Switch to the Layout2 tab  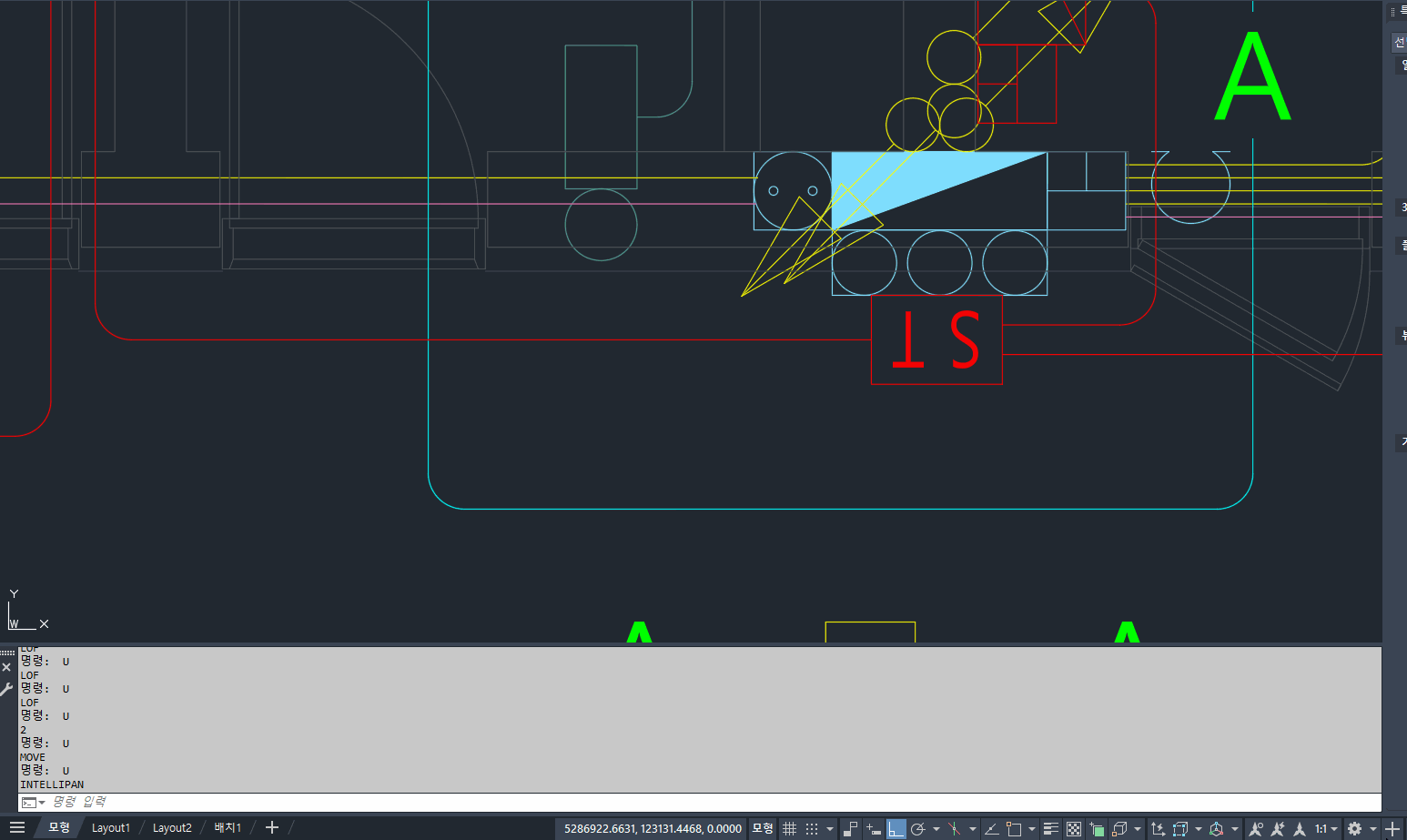[x=172, y=828]
